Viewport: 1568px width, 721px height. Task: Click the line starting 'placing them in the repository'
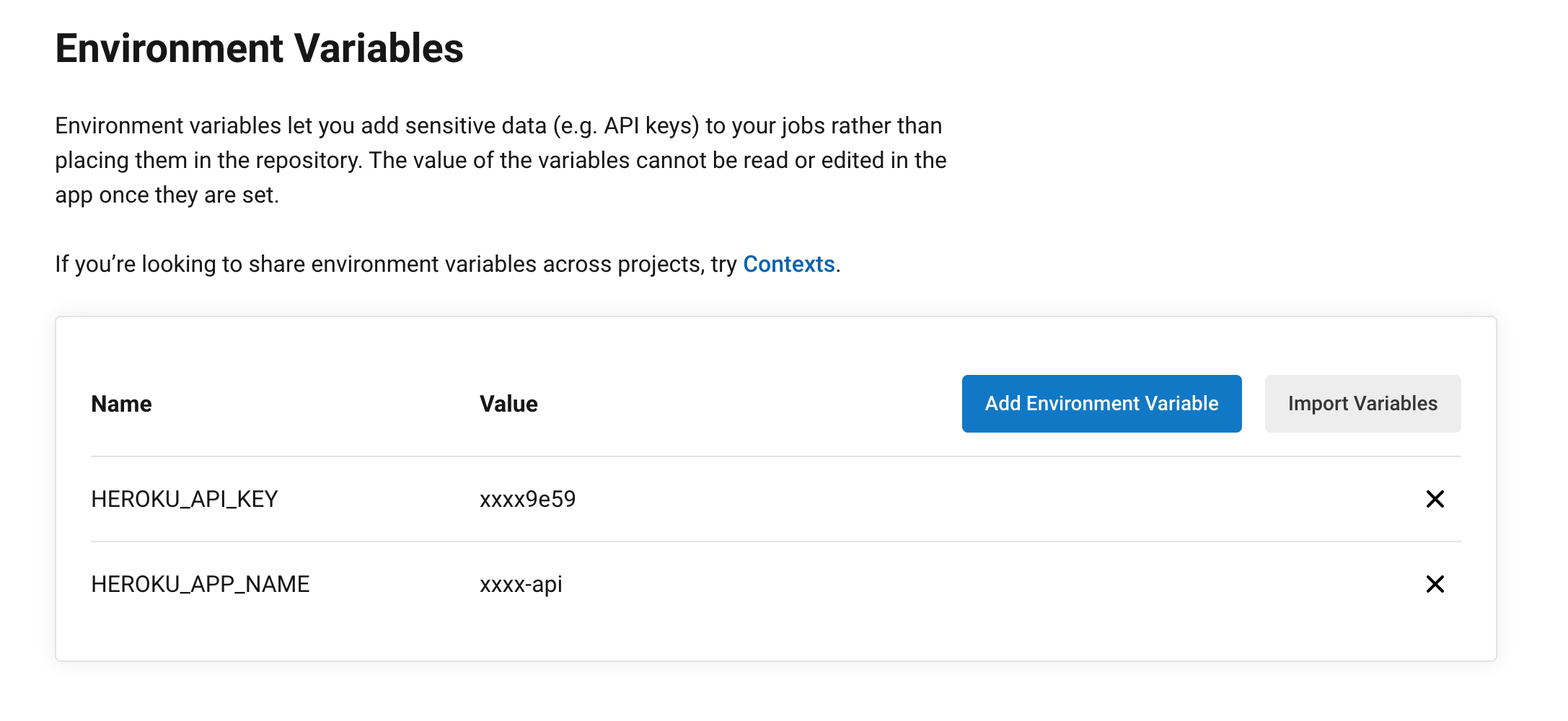[x=501, y=161]
